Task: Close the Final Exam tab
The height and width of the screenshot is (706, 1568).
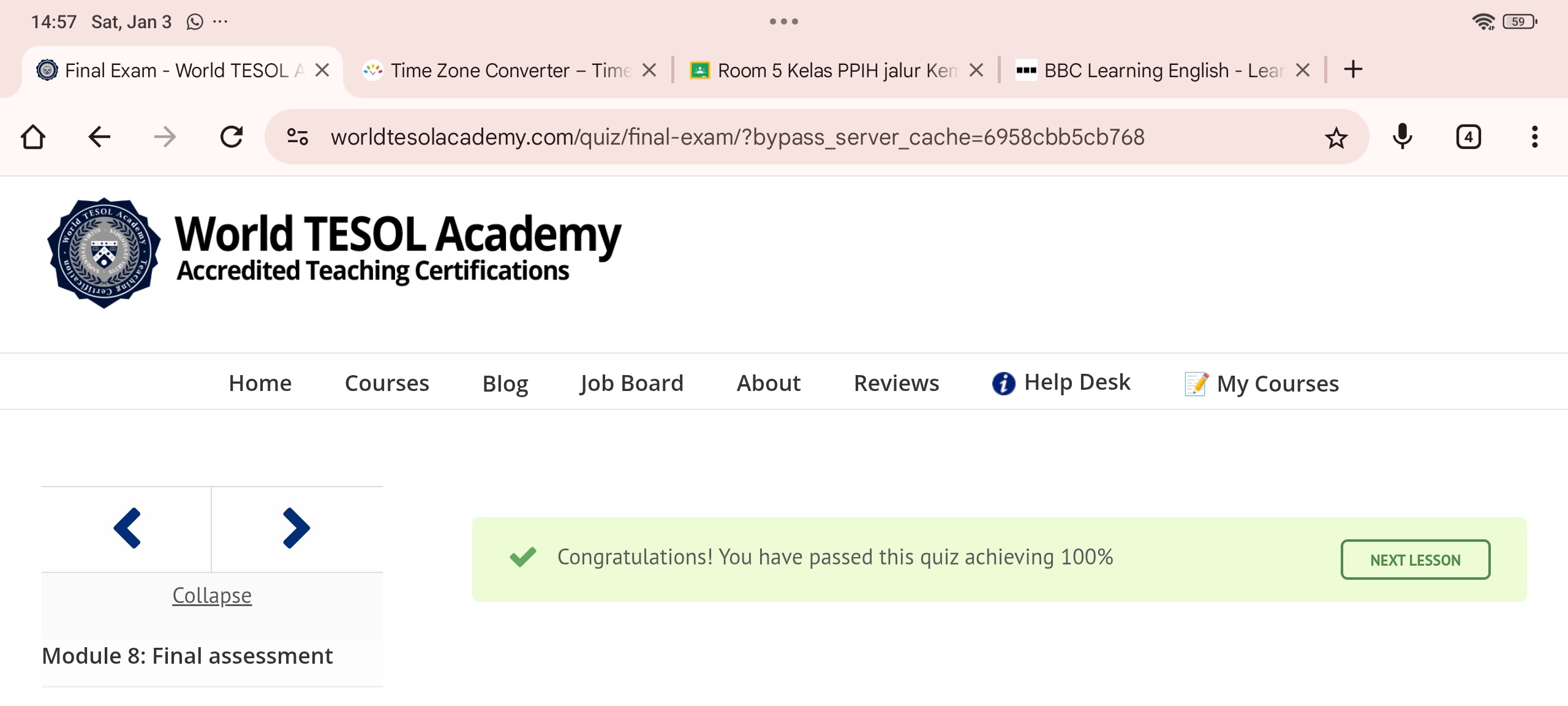Action: (x=322, y=70)
